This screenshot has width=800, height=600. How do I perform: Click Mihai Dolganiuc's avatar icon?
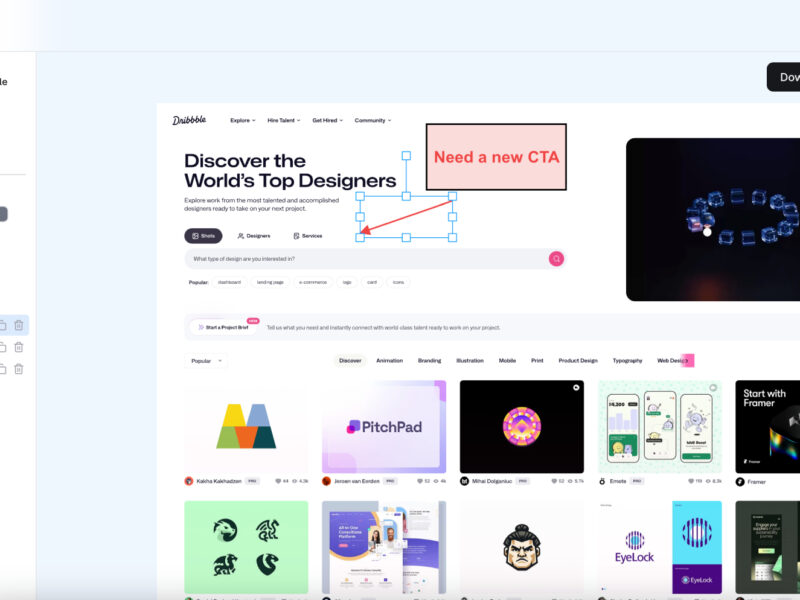tap(464, 481)
